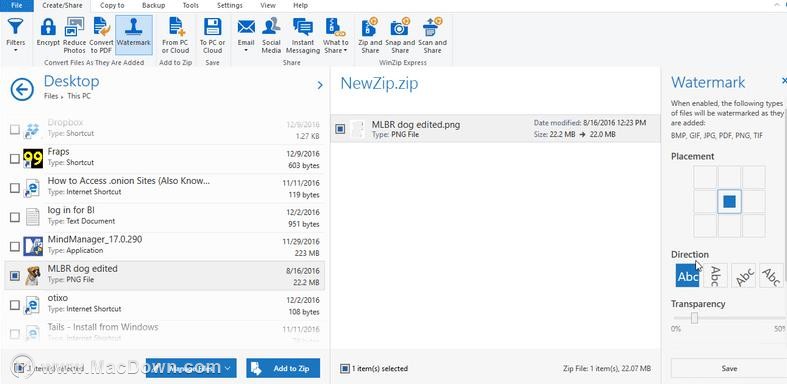Close the Watermark panel
The height and width of the screenshot is (384, 787).
[784, 80]
